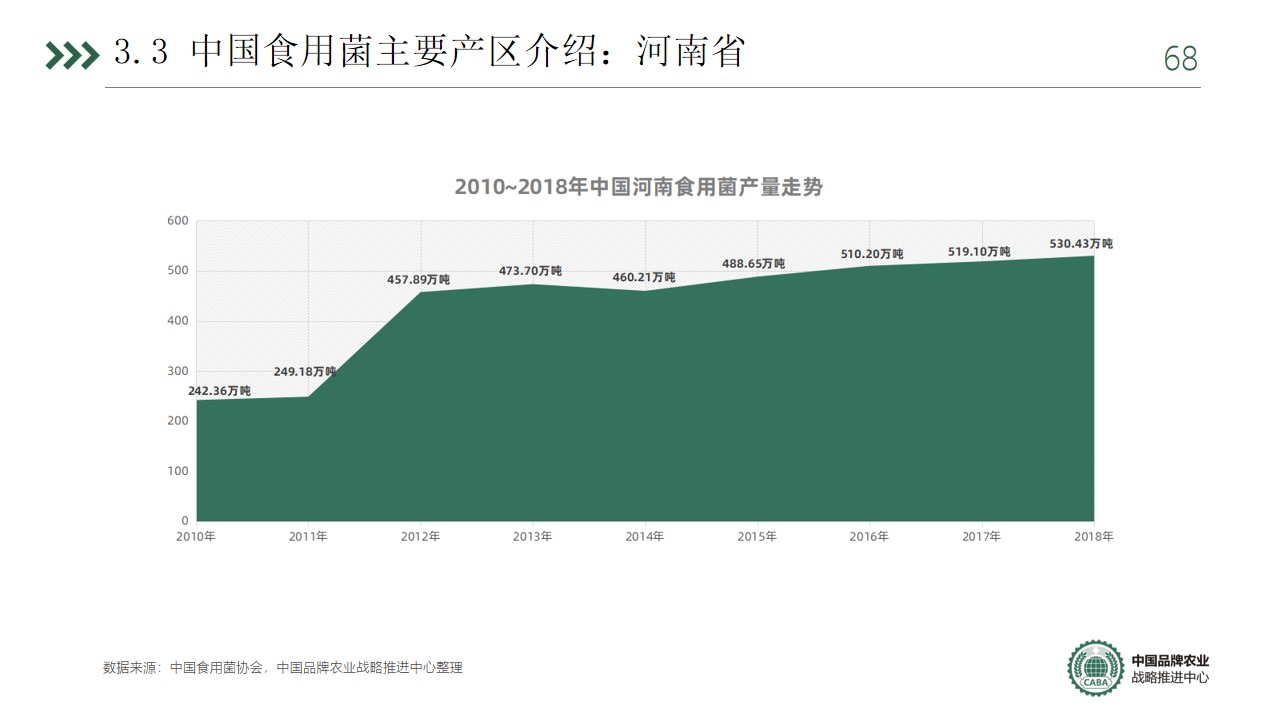Click x-axis label 2012年
1280x720 pixels.
point(420,537)
